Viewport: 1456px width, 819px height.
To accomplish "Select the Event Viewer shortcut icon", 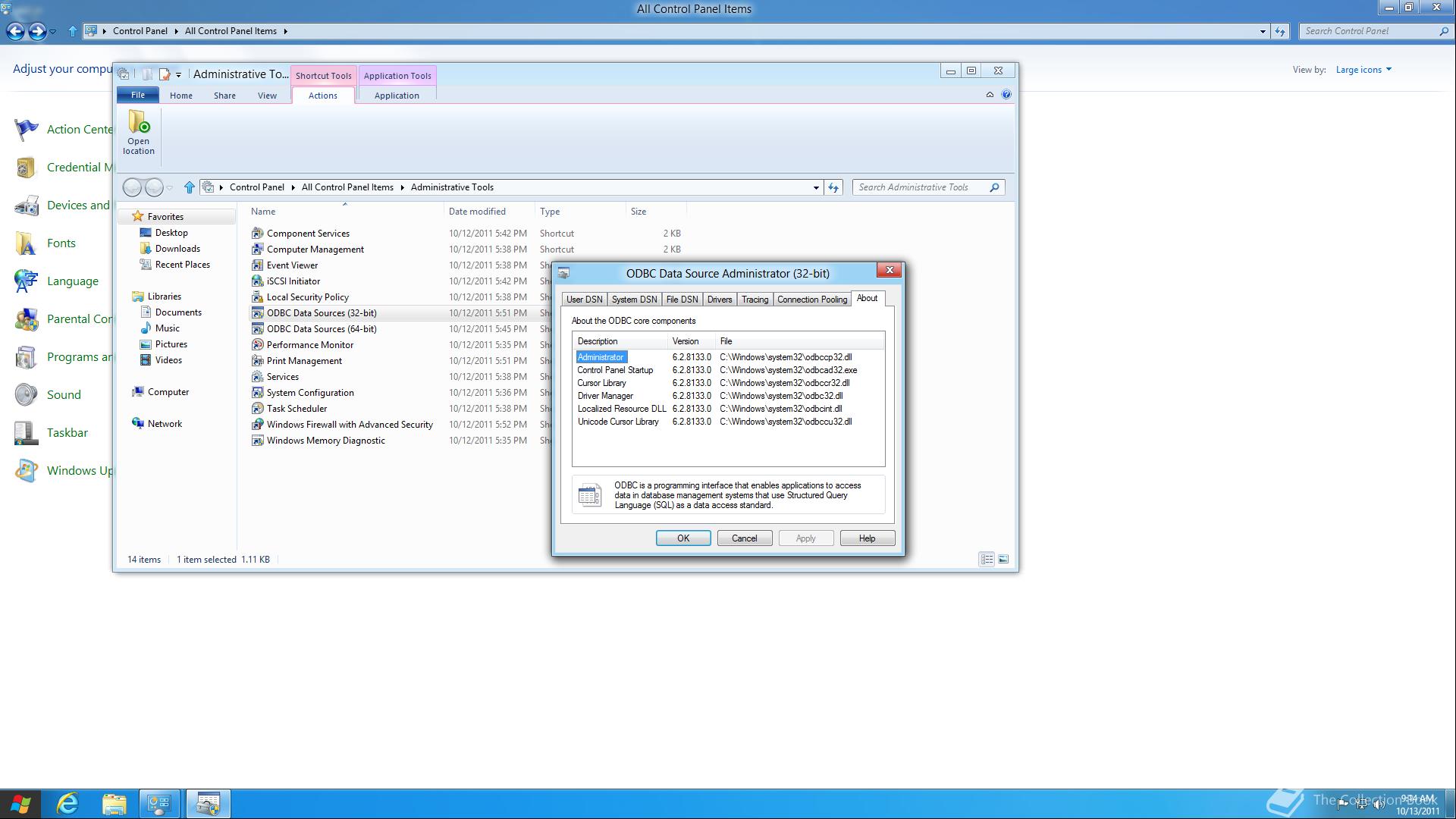I will 258,265.
